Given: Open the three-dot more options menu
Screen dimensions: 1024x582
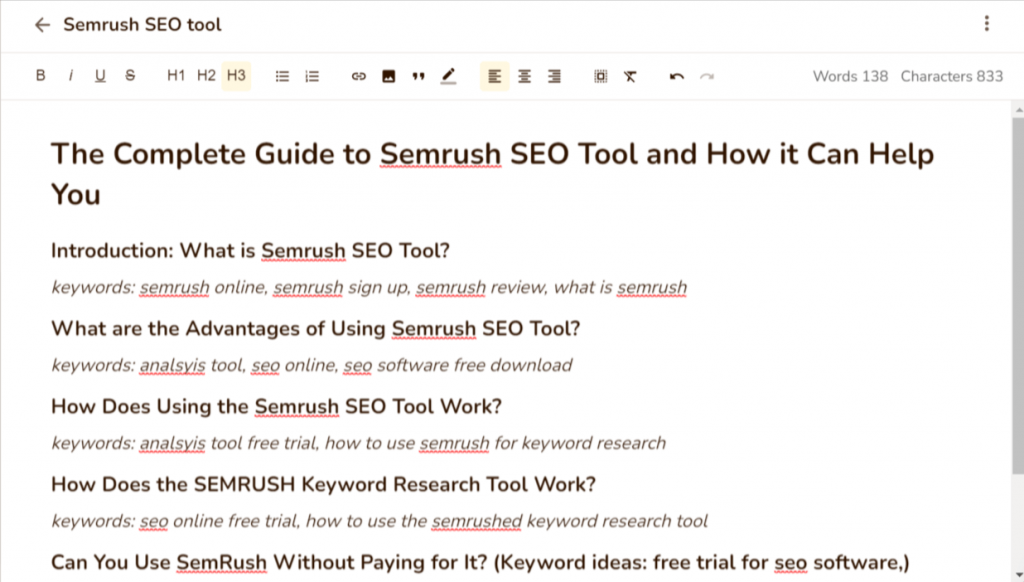Looking at the screenshot, I should tap(987, 24).
